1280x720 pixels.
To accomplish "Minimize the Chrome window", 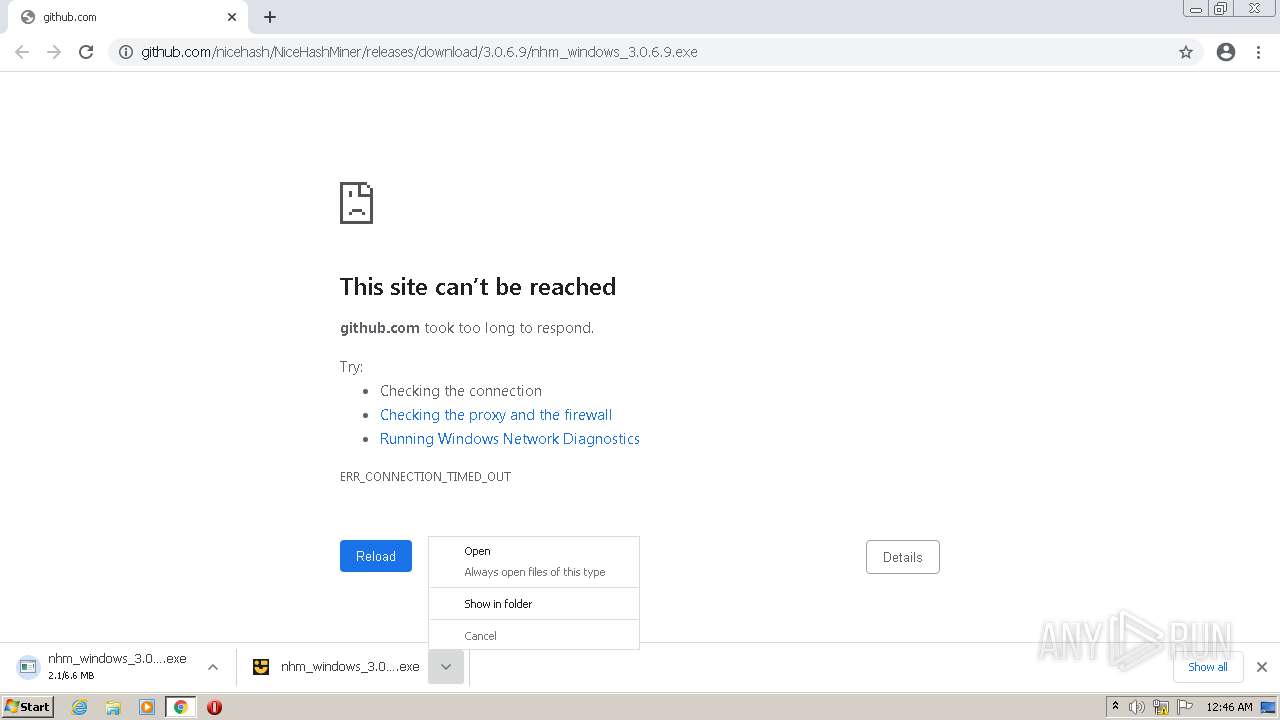I will click(1195, 9).
